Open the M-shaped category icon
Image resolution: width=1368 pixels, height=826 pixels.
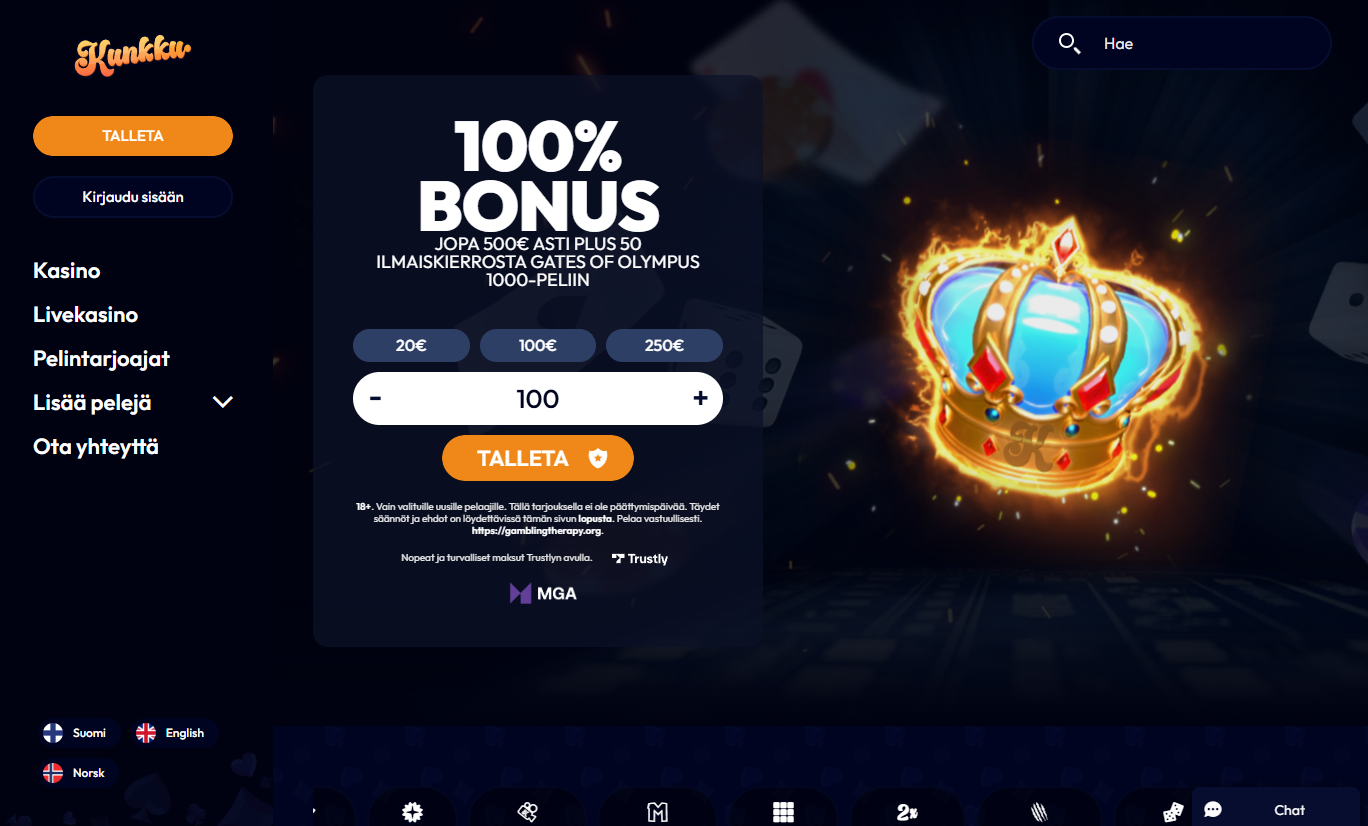[x=657, y=812]
